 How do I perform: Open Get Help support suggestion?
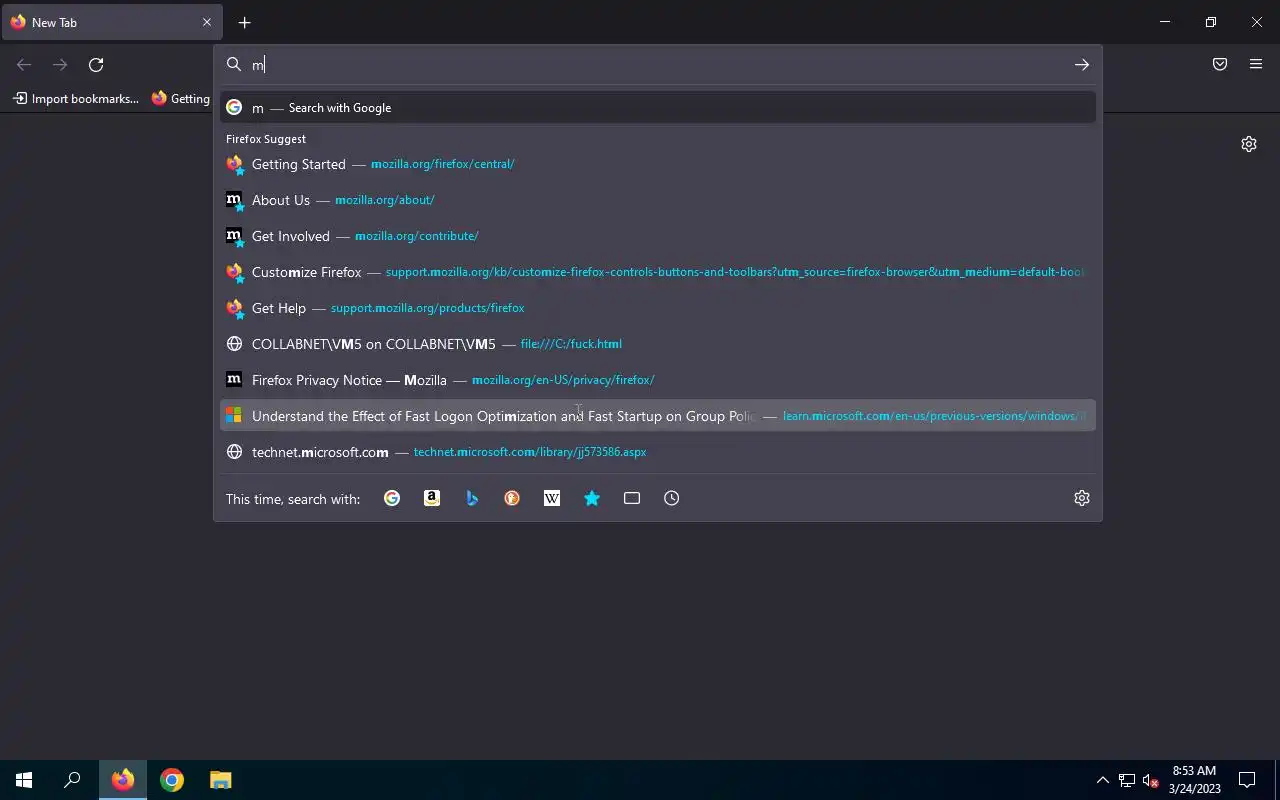pos(658,308)
